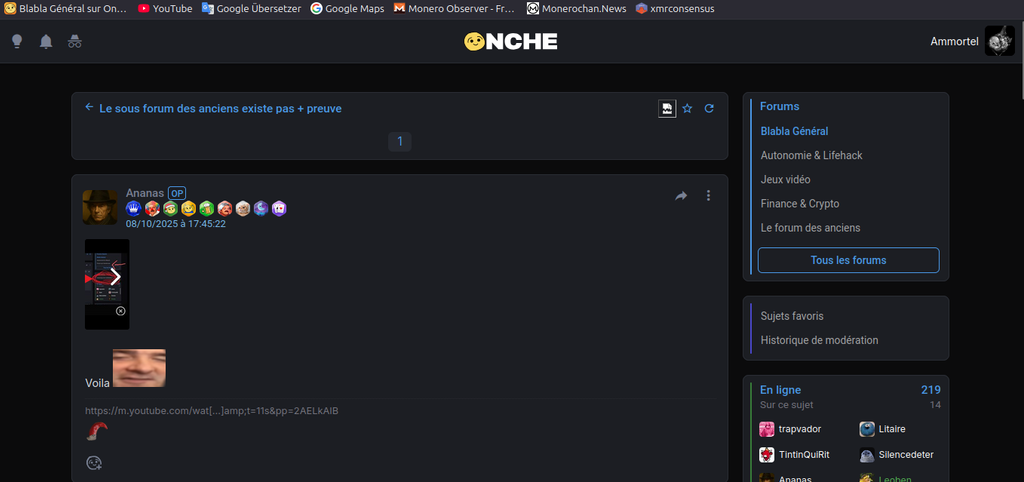
Task: Open the Google Maps bookmark
Action: [x=347, y=8]
